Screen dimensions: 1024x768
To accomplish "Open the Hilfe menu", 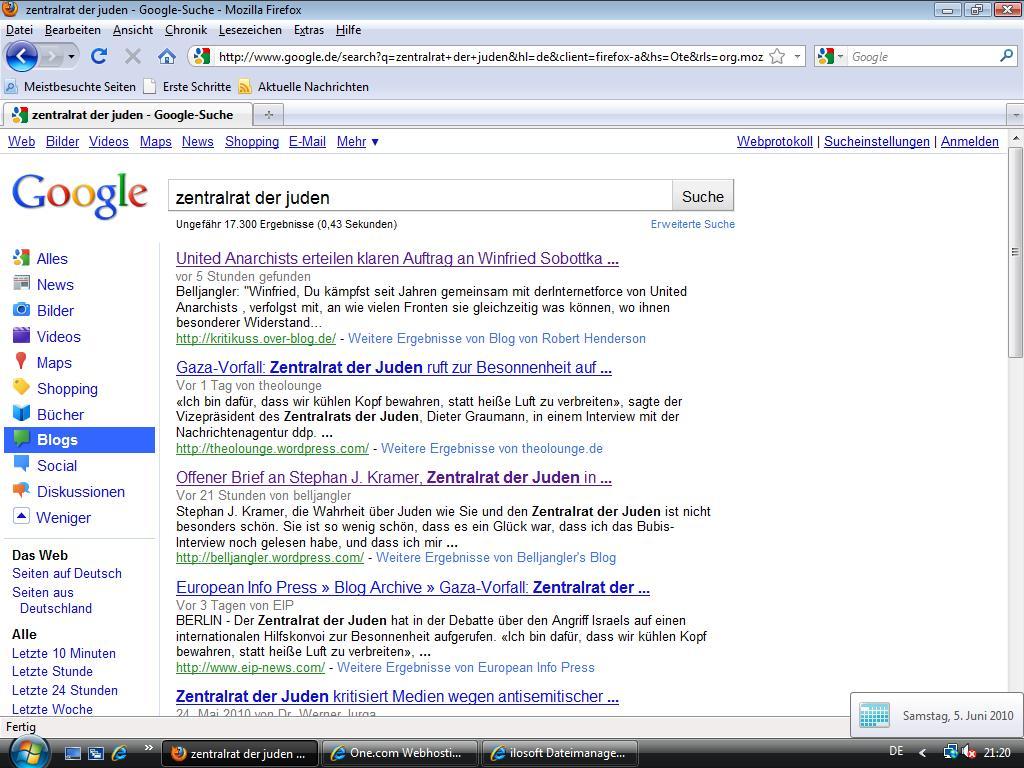I will tap(348, 30).
